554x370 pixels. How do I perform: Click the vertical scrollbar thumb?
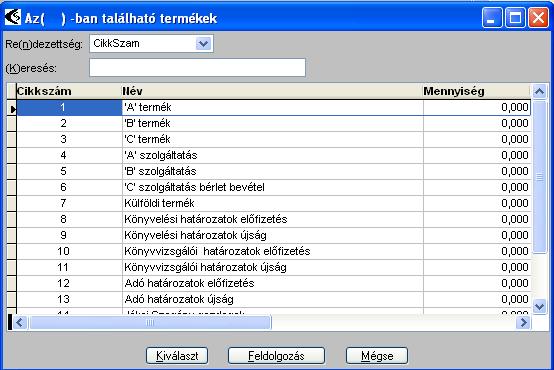[x=539, y=177]
